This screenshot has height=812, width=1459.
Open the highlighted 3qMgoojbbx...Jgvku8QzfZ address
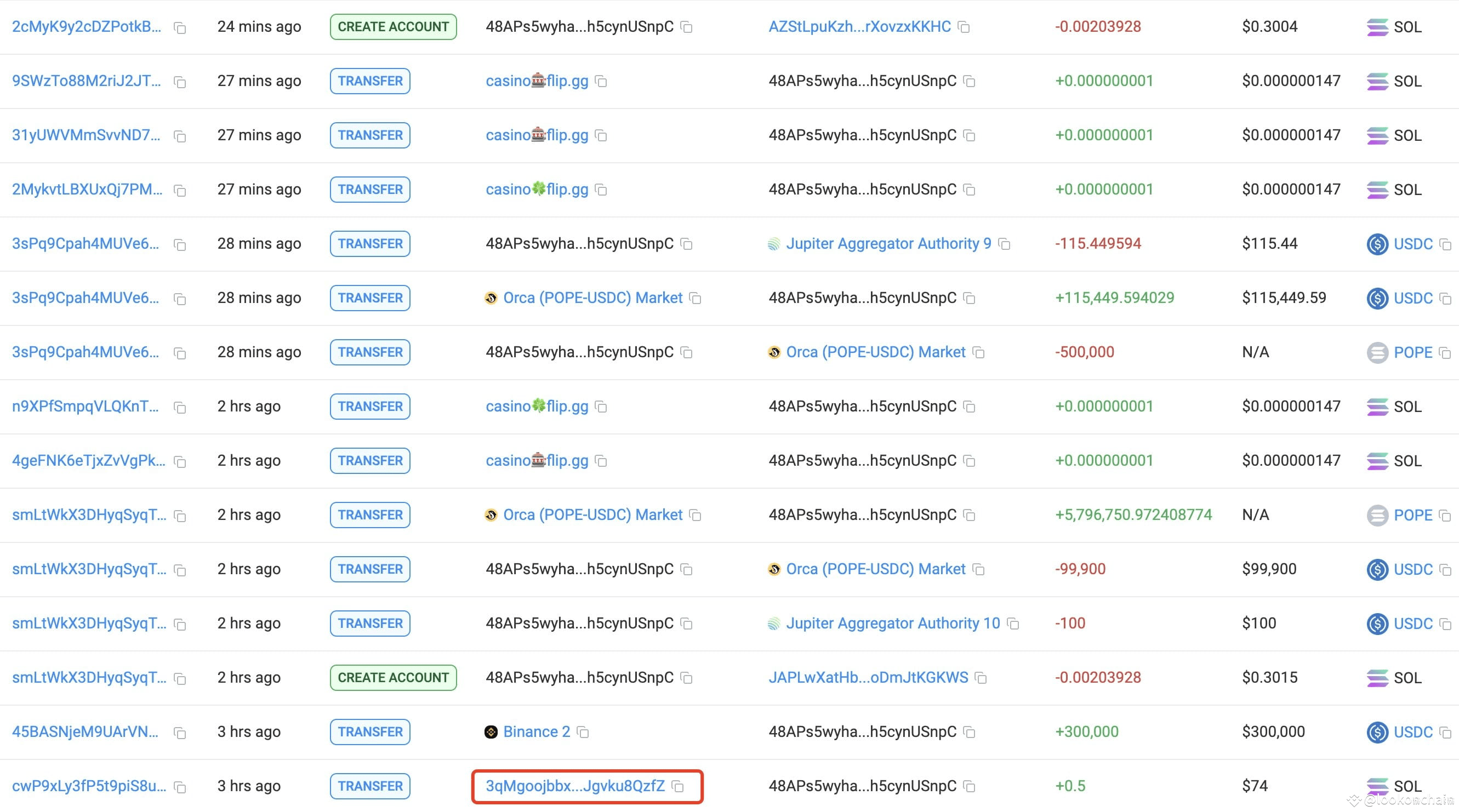(574, 786)
